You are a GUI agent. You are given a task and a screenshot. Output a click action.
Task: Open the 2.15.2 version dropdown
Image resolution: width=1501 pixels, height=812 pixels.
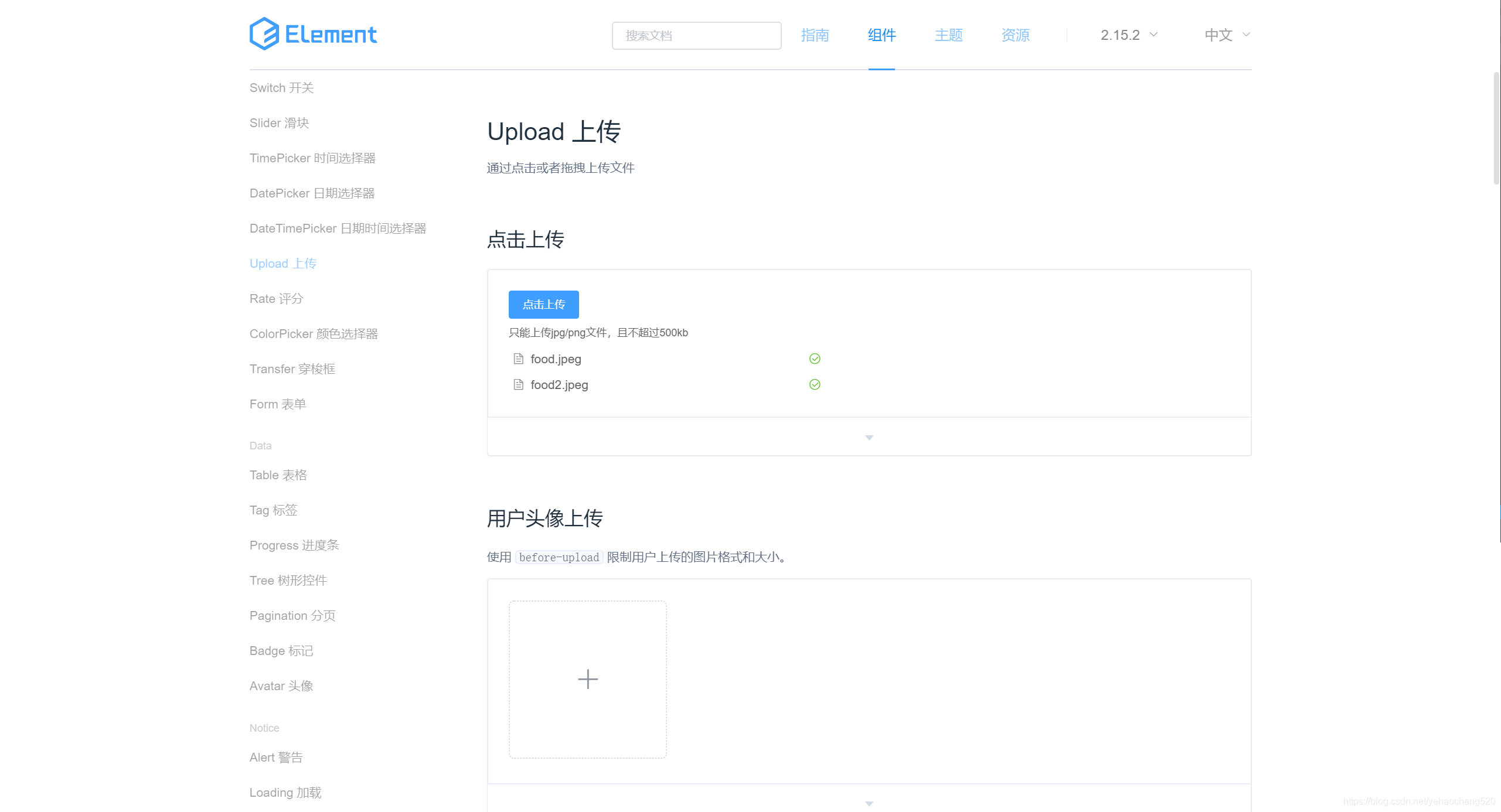coord(1129,35)
